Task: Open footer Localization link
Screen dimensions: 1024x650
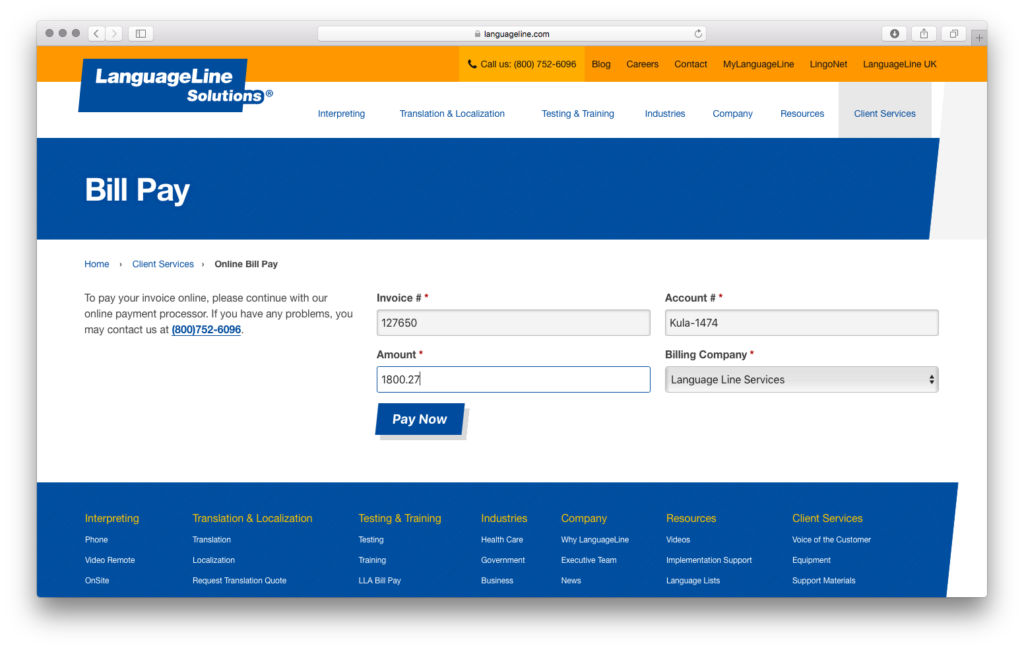Action: (x=214, y=560)
